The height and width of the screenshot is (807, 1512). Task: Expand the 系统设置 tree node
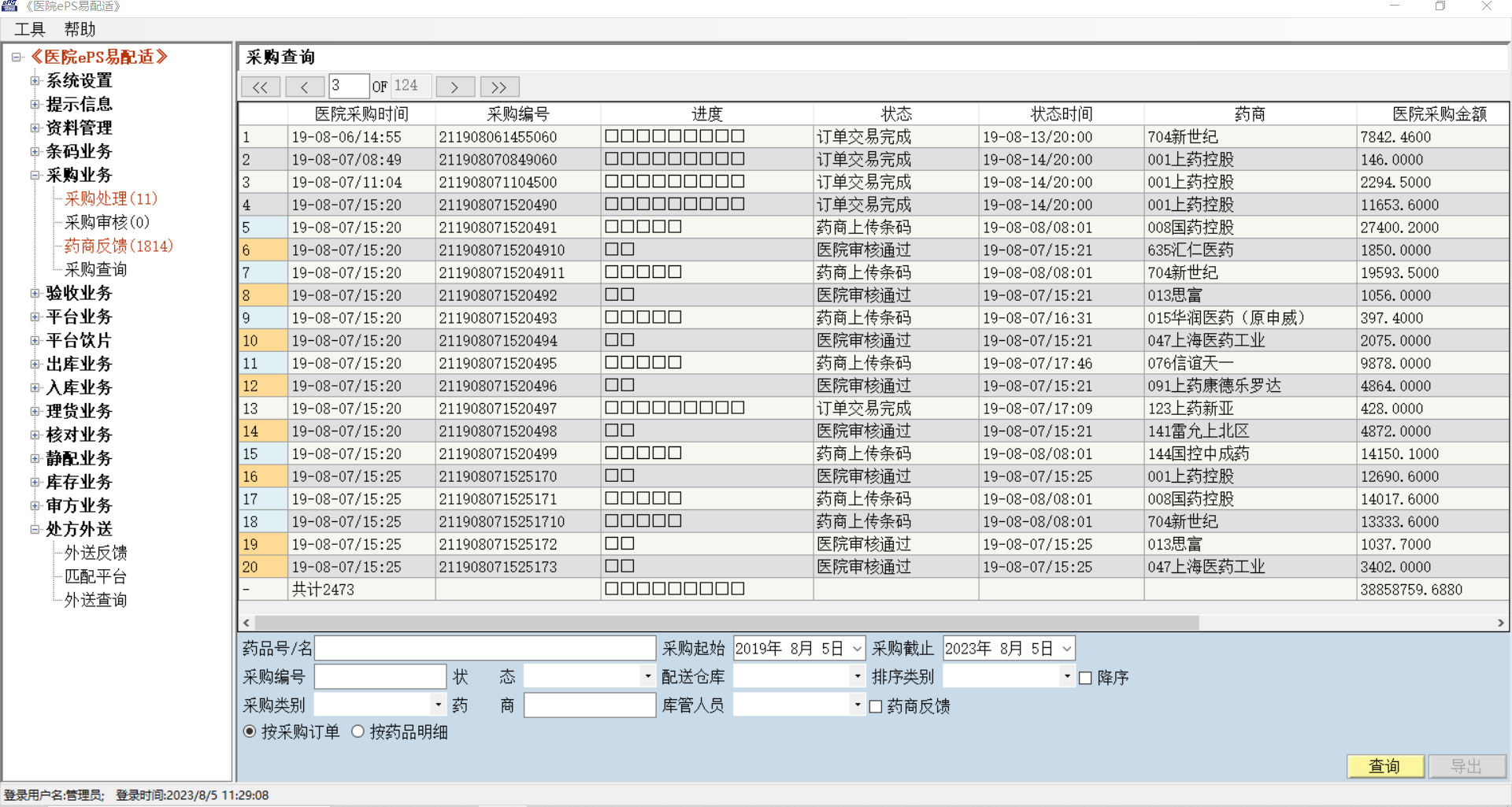click(x=35, y=80)
